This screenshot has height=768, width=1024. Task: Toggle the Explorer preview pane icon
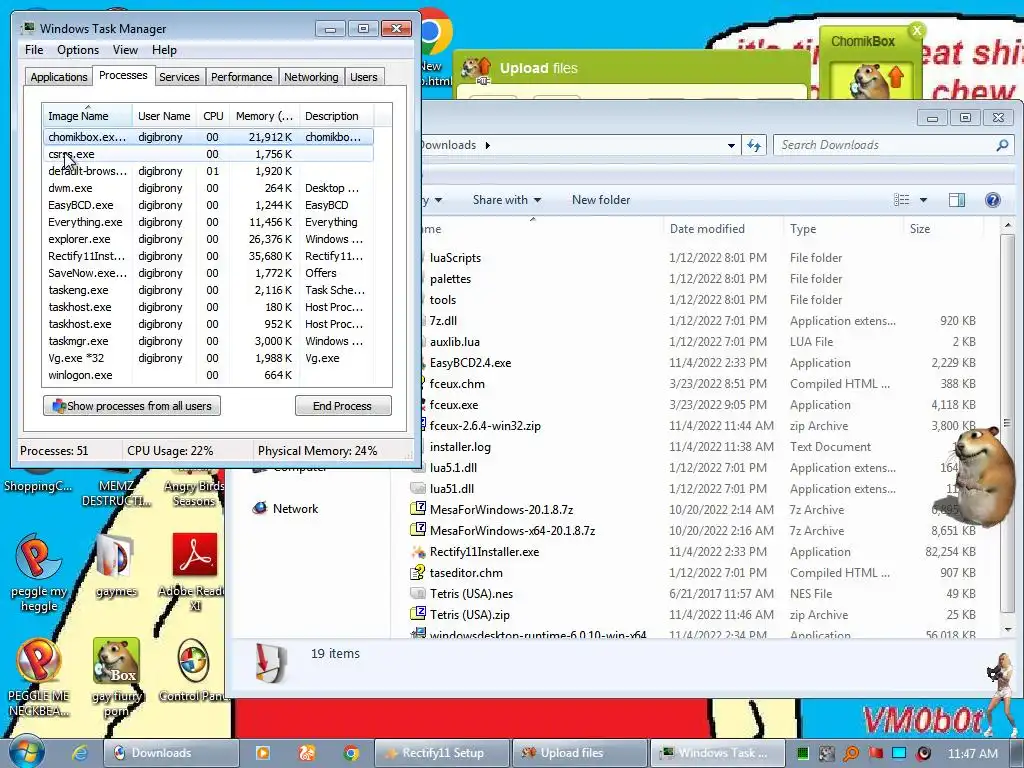pyautogui.click(x=957, y=200)
